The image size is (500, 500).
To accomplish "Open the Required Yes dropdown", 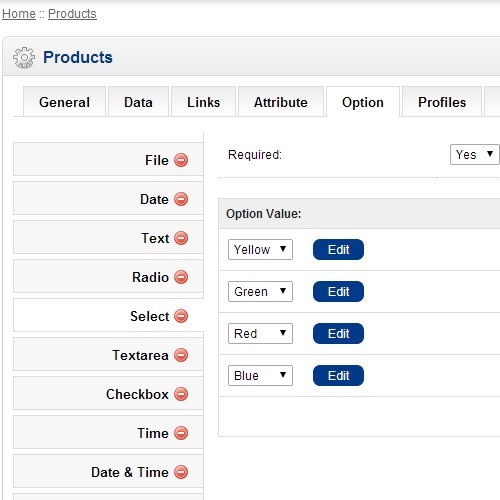I will point(474,154).
